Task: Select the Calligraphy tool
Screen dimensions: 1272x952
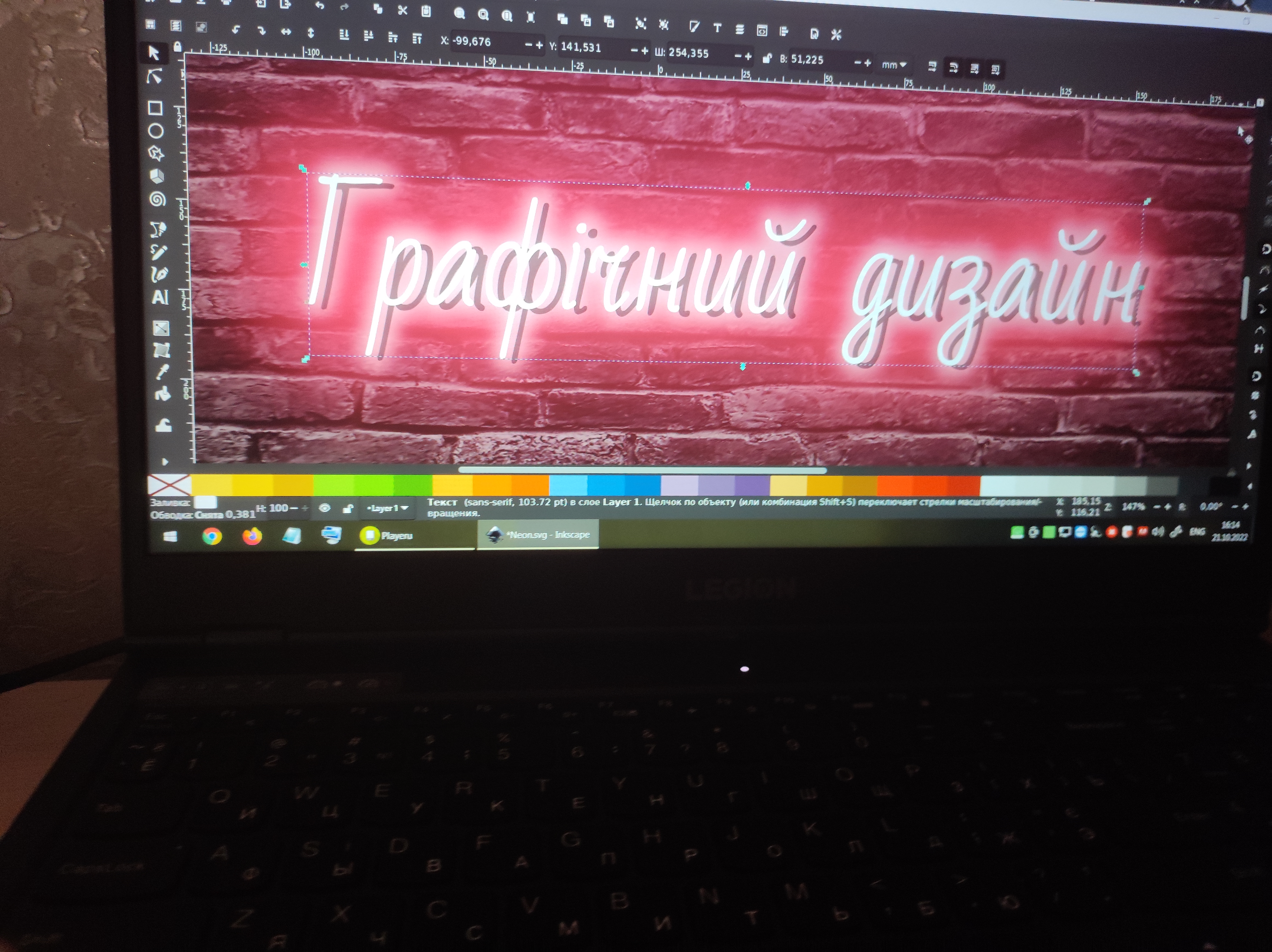Action: [159, 274]
